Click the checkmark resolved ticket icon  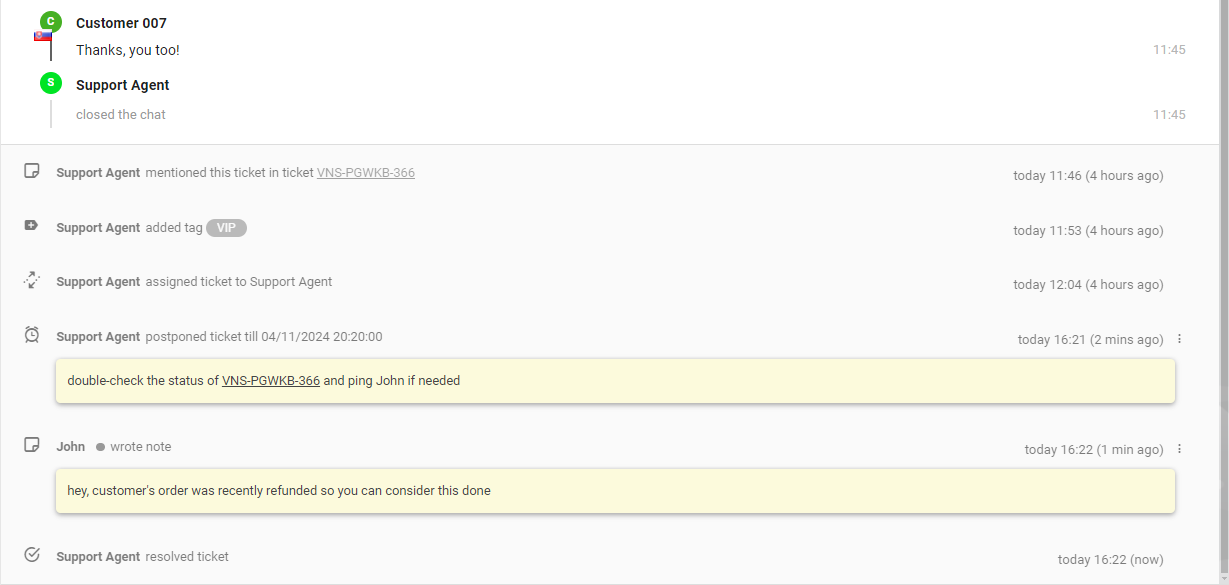(32, 555)
